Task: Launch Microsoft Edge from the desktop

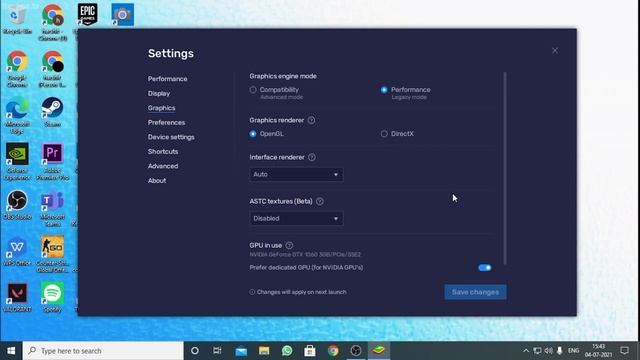Action: 17,116
